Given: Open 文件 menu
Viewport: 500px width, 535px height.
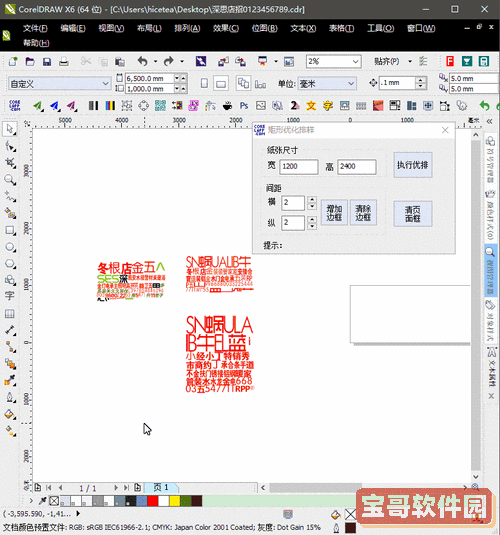Looking at the screenshot, I should point(35,28).
